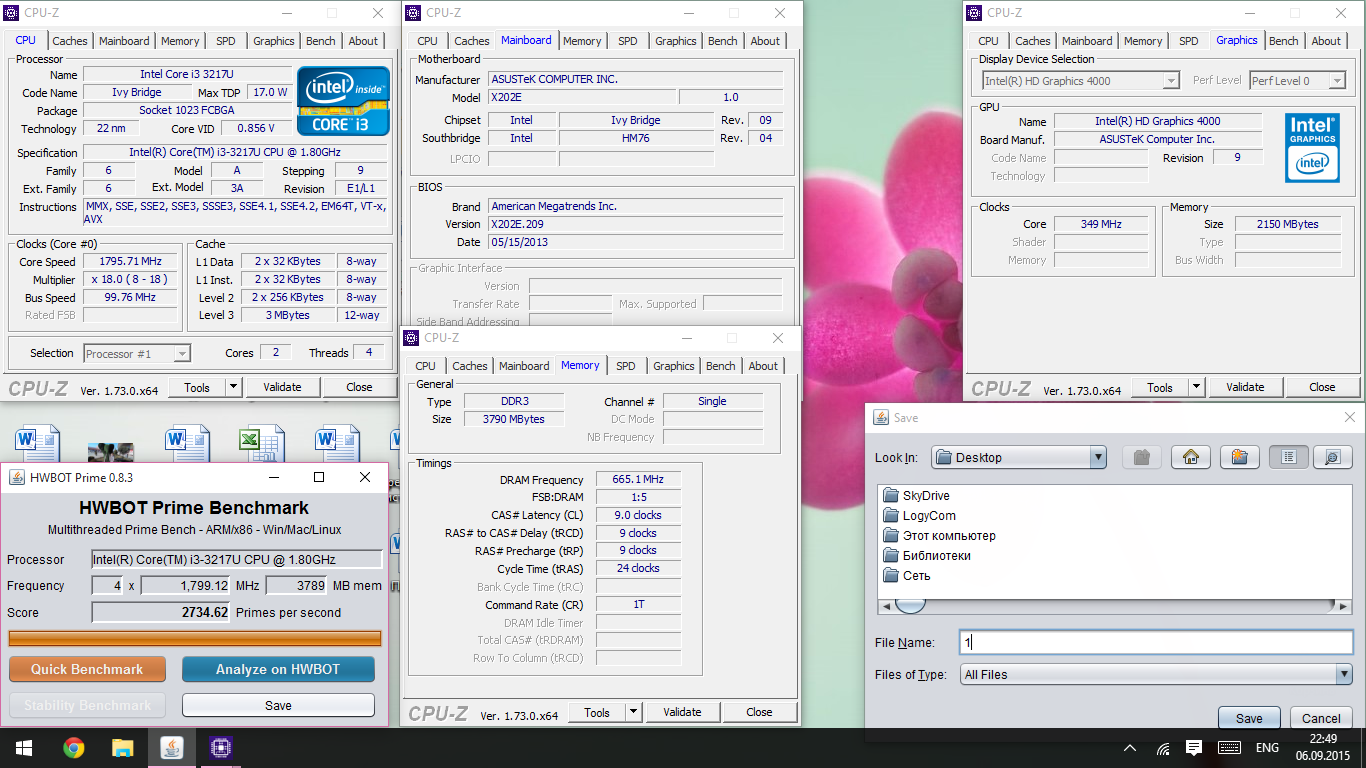Click Analyze on HWBOT button
The image size is (1366, 768).
pos(278,669)
